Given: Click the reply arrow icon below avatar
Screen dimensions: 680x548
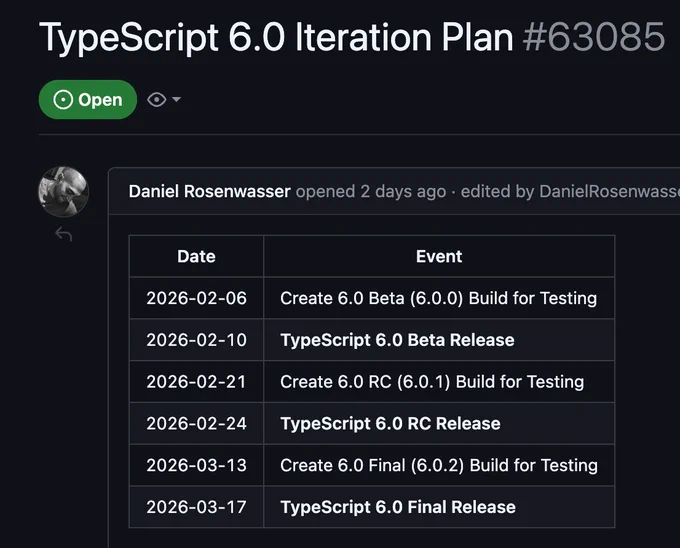Looking at the screenshot, I should (x=63, y=234).
